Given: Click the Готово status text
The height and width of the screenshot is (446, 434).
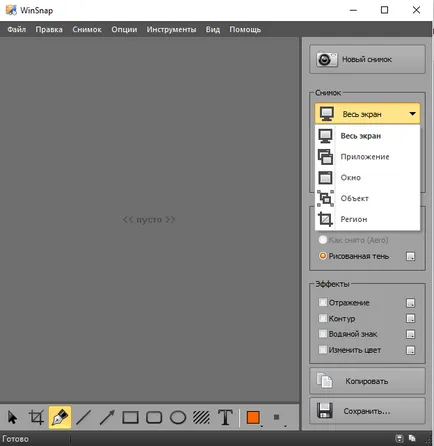Looking at the screenshot, I should pyautogui.click(x=15, y=439).
